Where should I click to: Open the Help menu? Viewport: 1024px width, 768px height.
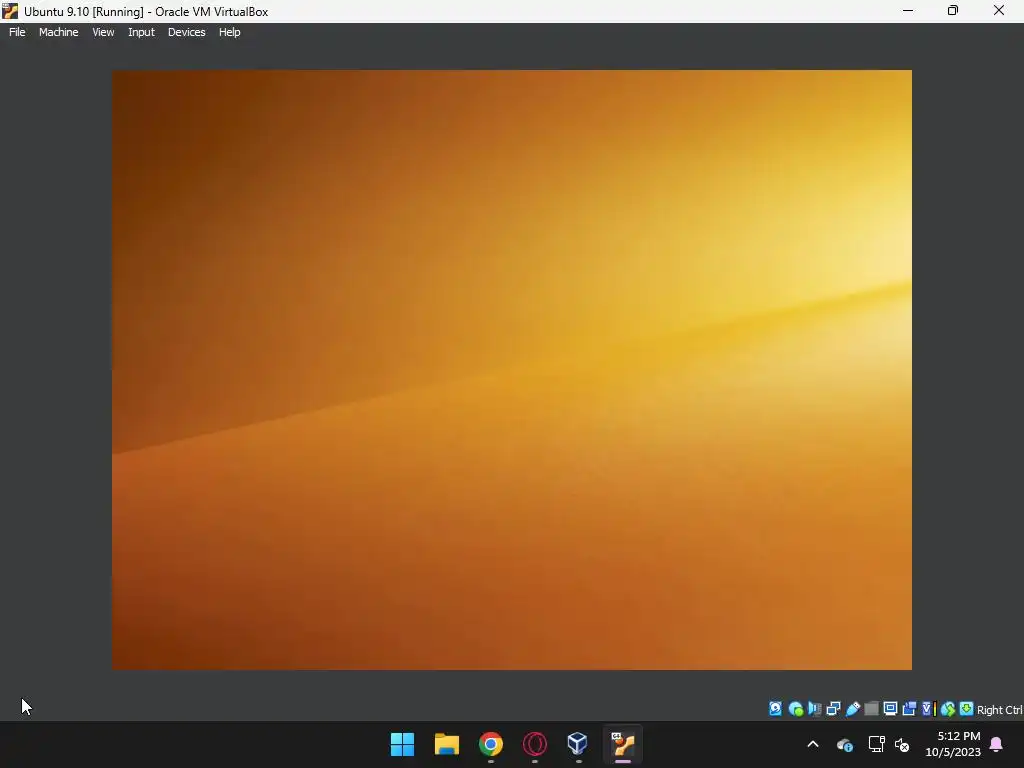[x=229, y=32]
